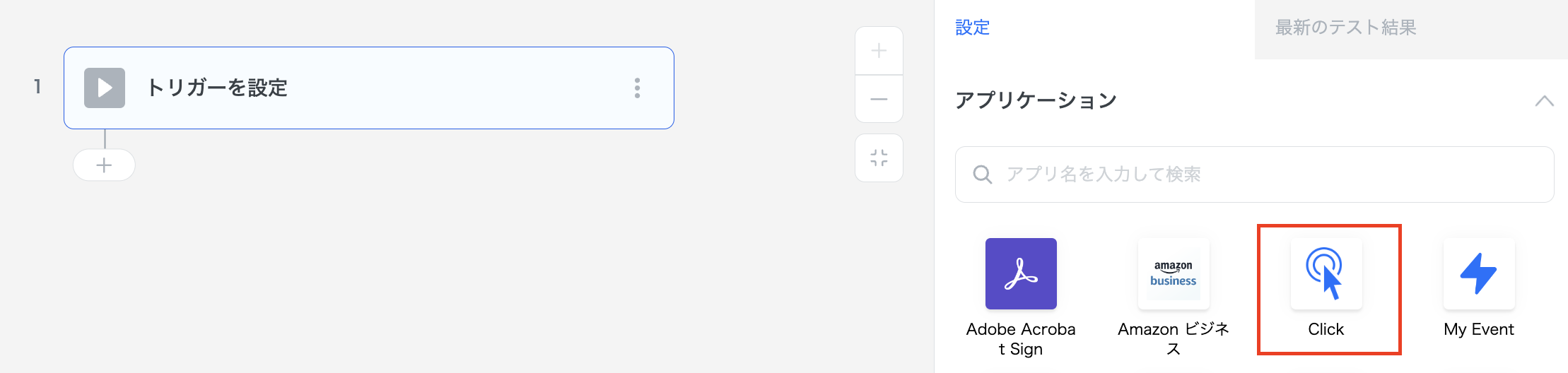Collapse the アプリケーション section chevron

click(1544, 101)
